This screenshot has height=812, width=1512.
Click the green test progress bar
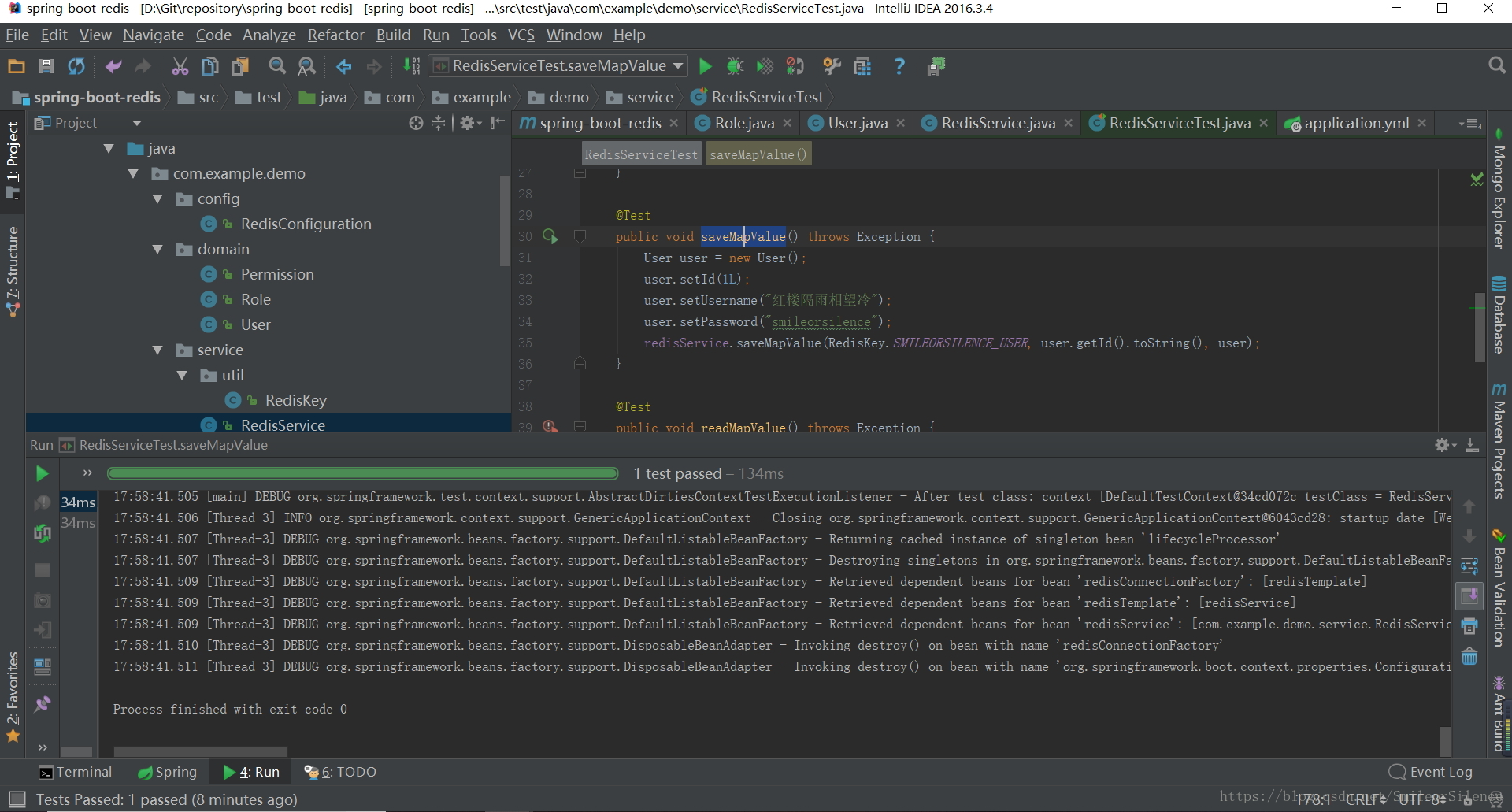(363, 473)
